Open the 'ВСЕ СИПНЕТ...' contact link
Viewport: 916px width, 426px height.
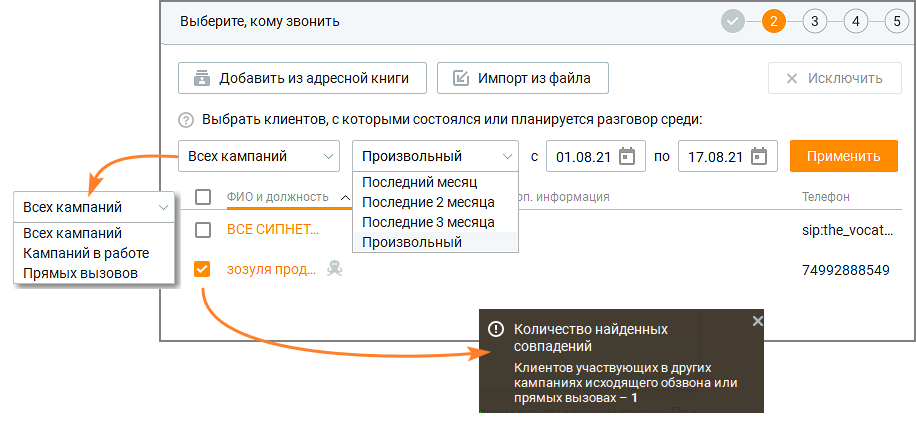tap(273, 230)
